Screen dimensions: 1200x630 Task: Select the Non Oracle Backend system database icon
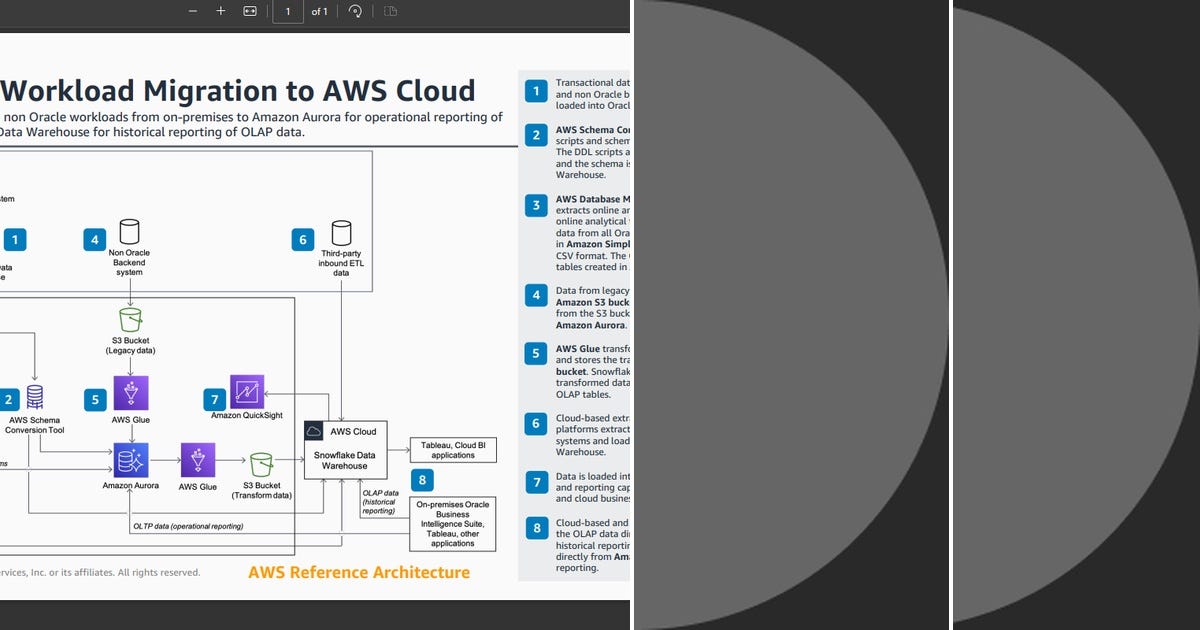pyautogui.click(x=129, y=233)
